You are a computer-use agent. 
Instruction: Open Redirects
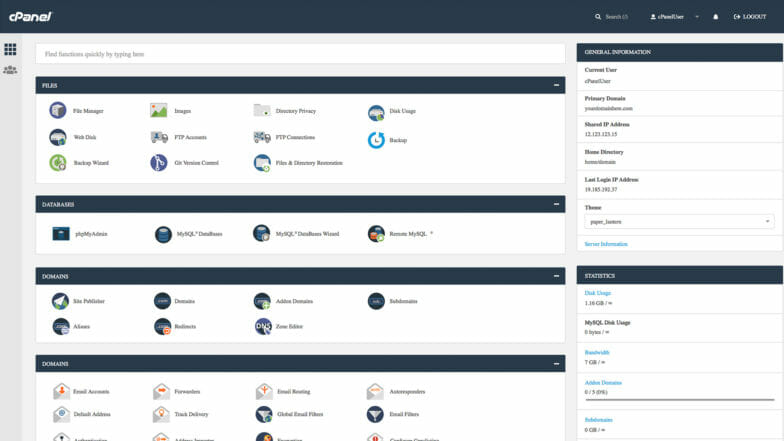tap(162, 326)
